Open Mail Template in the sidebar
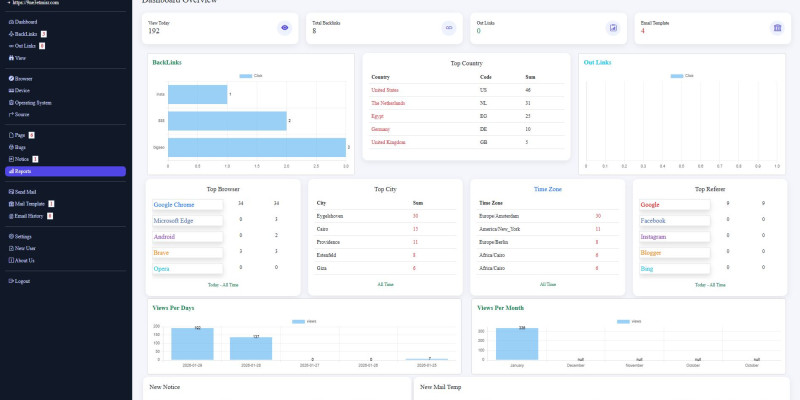This screenshot has height=400, width=800. point(32,203)
